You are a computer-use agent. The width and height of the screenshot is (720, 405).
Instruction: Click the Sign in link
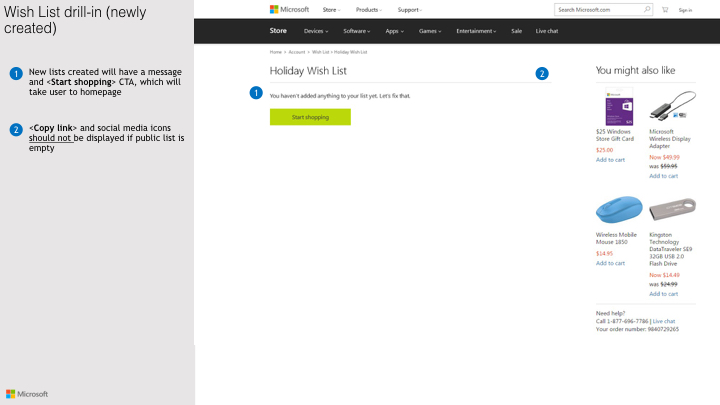[685, 10]
